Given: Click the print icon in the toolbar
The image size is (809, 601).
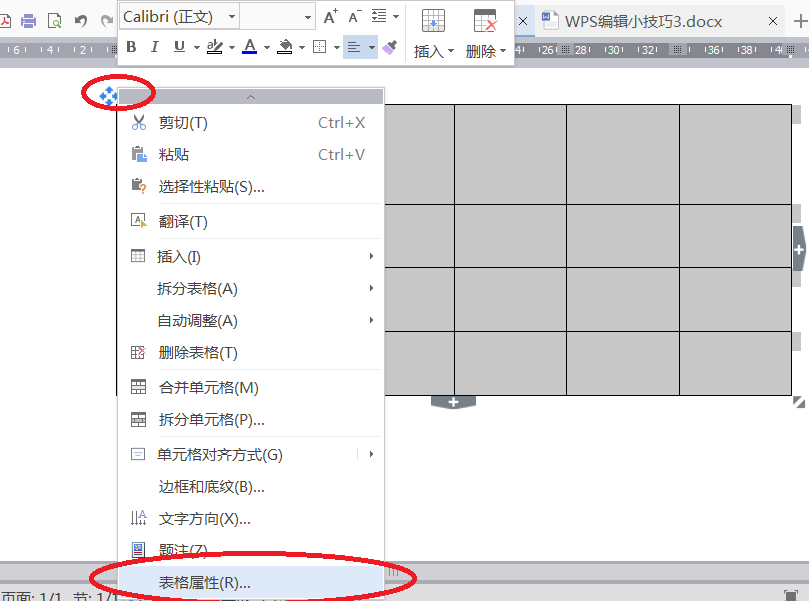Looking at the screenshot, I should tap(28, 21).
